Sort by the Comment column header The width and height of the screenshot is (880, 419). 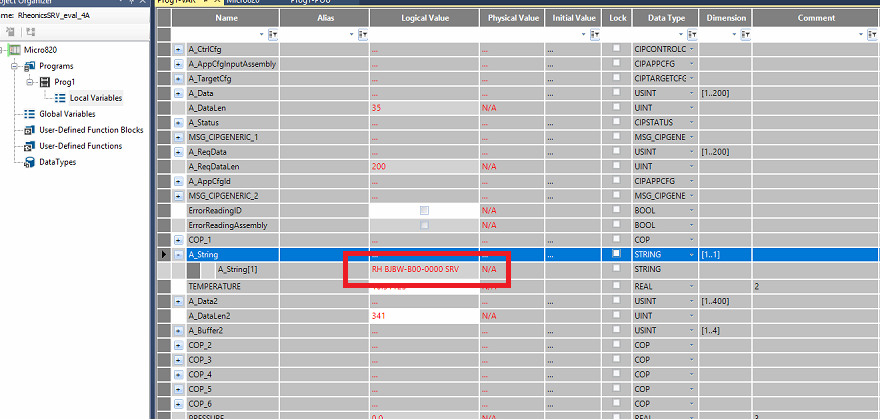coord(816,18)
